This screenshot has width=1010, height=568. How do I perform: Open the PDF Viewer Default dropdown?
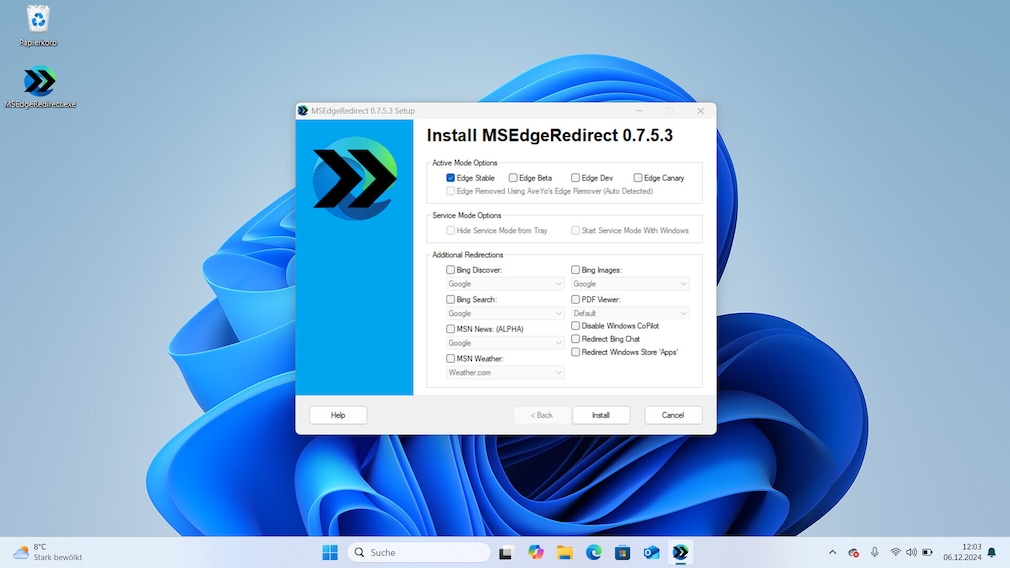[x=629, y=313]
